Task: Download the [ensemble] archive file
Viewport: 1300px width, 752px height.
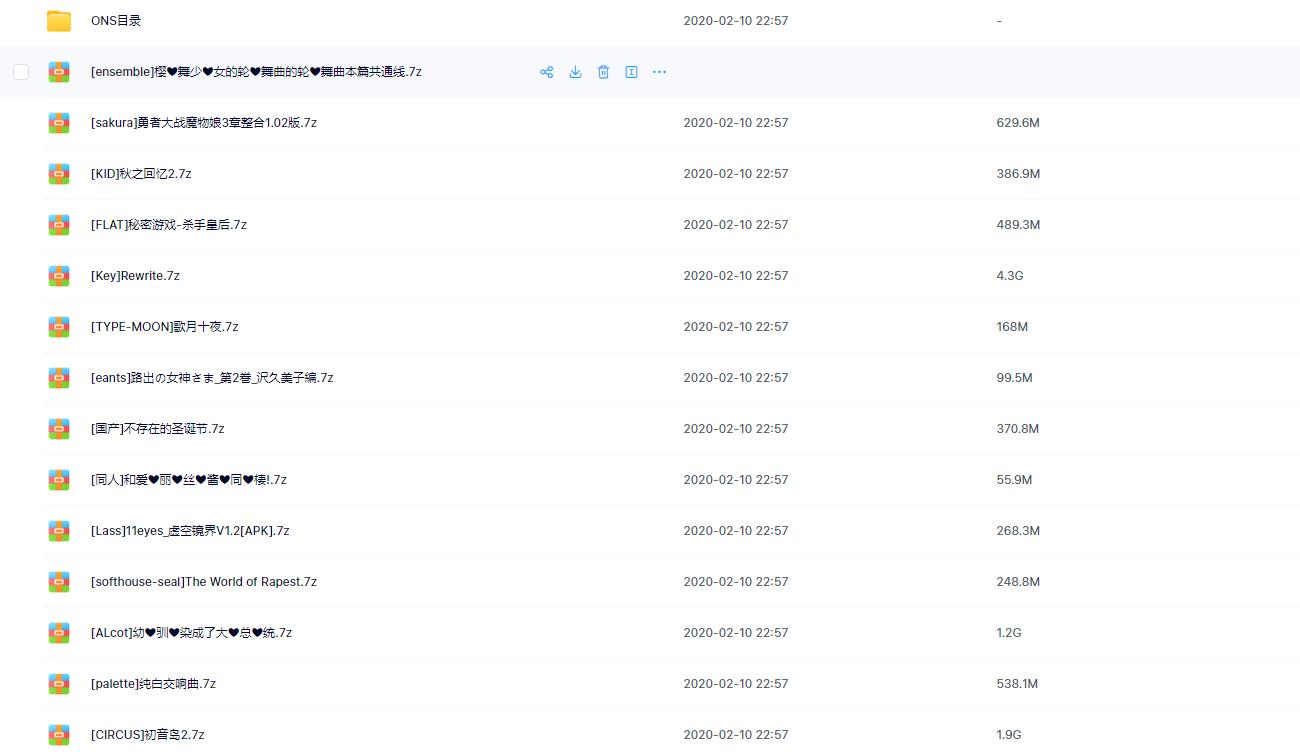Action: (x=575, y=72)
